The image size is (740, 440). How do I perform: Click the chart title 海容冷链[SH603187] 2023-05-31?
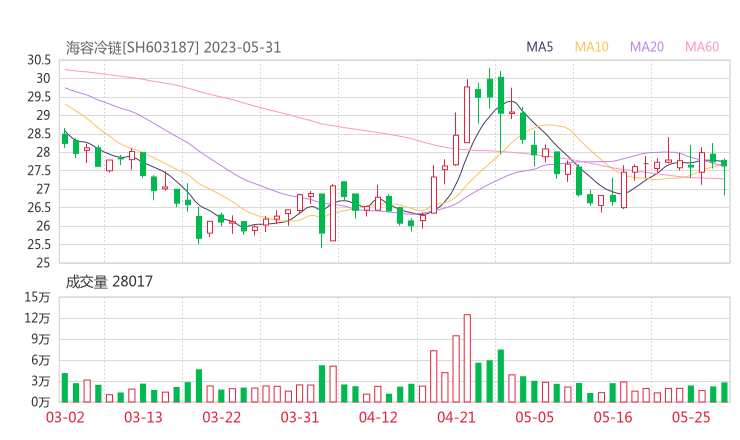173,48
